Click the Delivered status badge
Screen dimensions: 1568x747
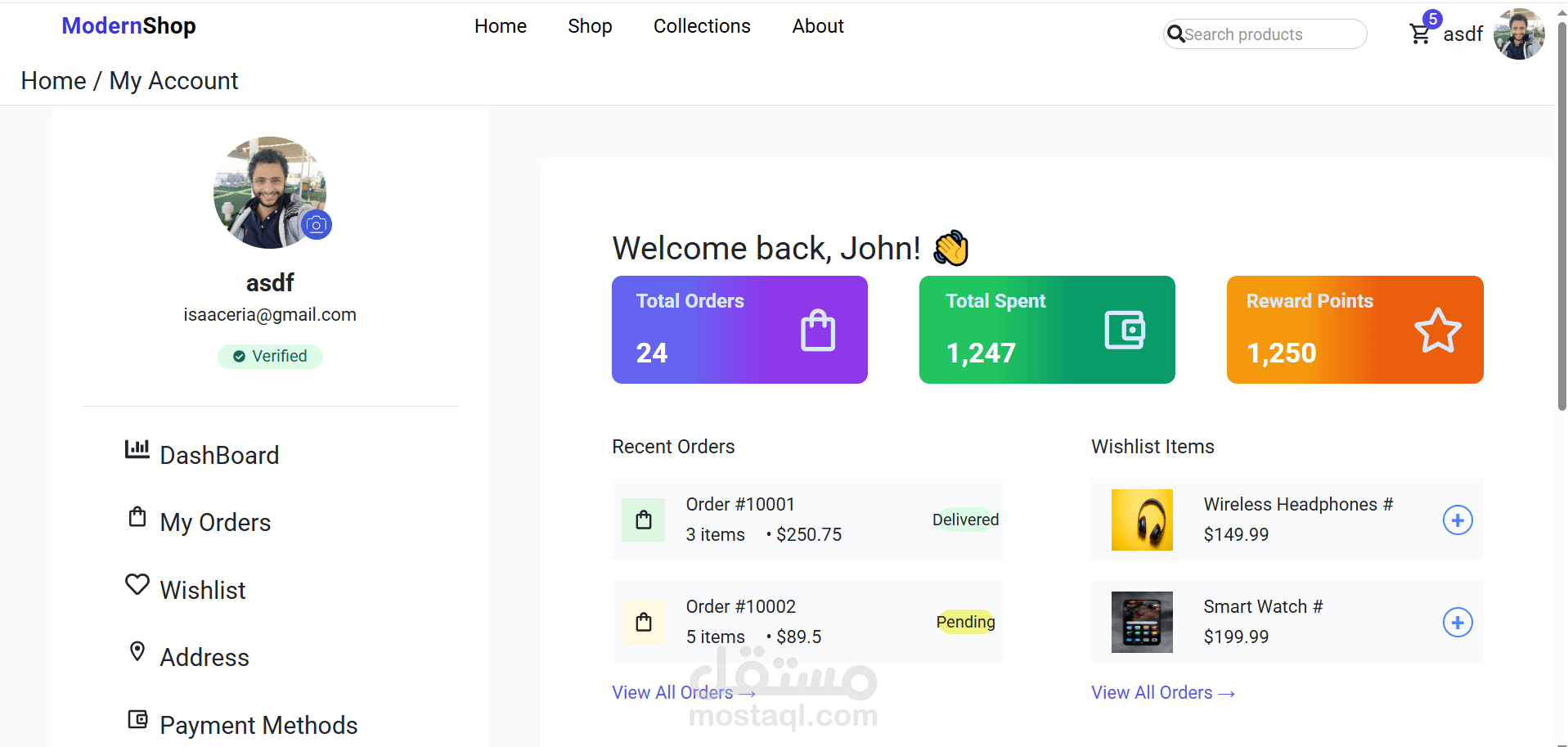tap(966, 520)
